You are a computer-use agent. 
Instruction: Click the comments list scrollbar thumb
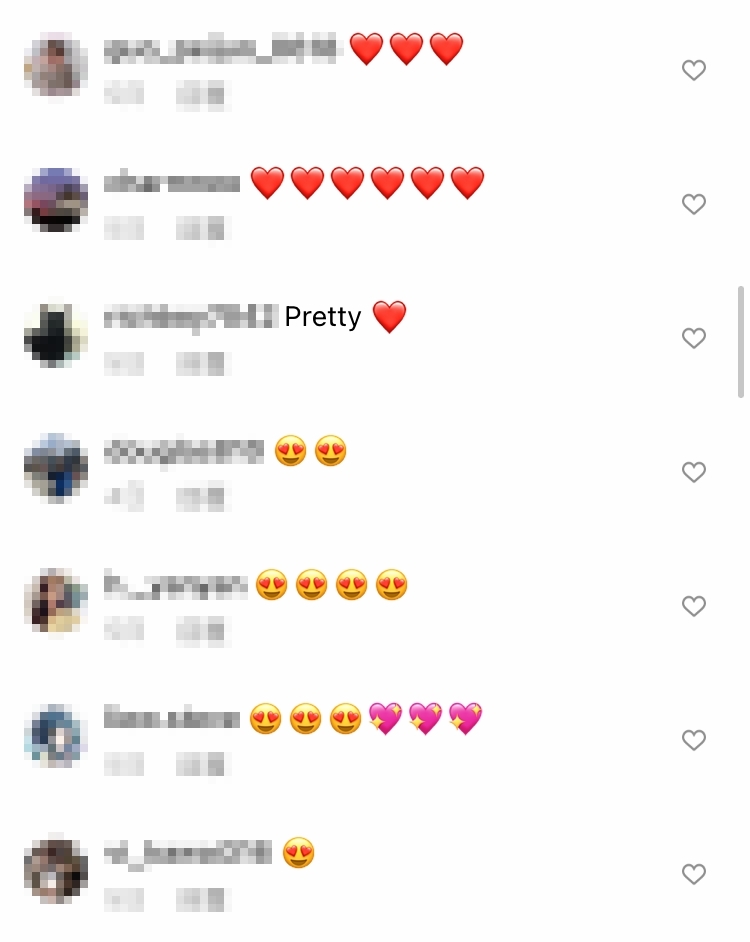point(741,342)
